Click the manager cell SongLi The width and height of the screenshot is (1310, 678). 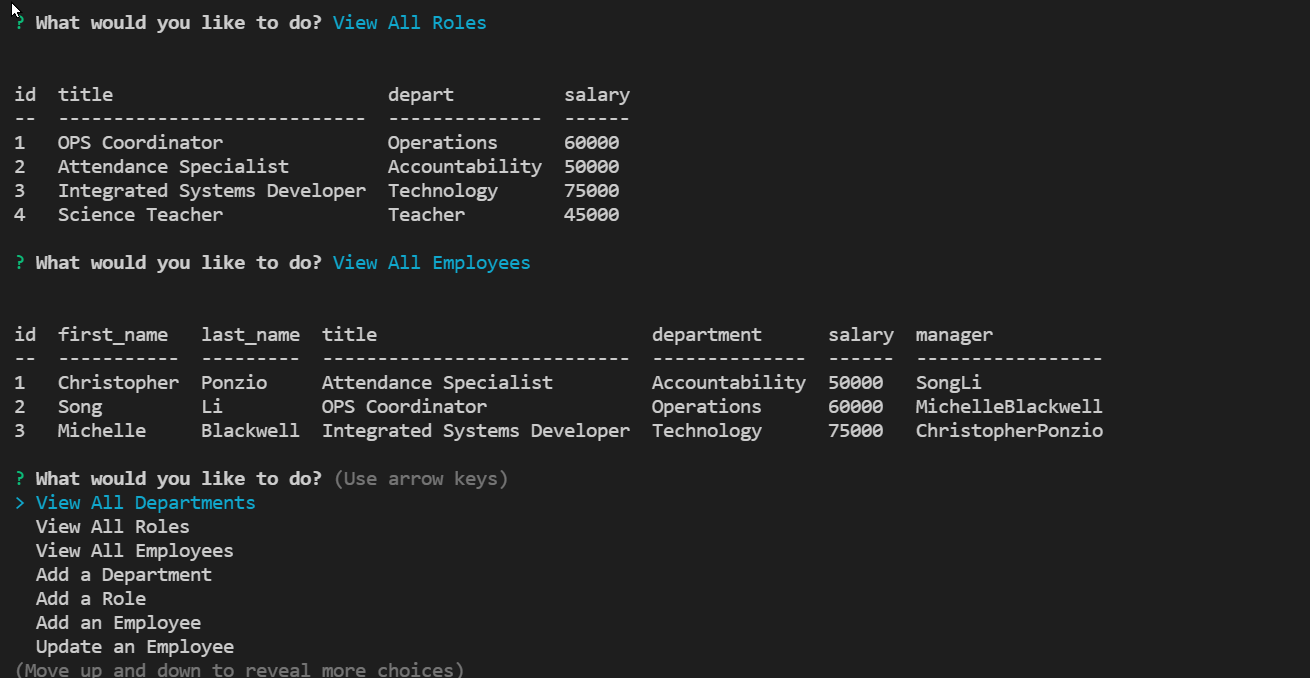946,382
